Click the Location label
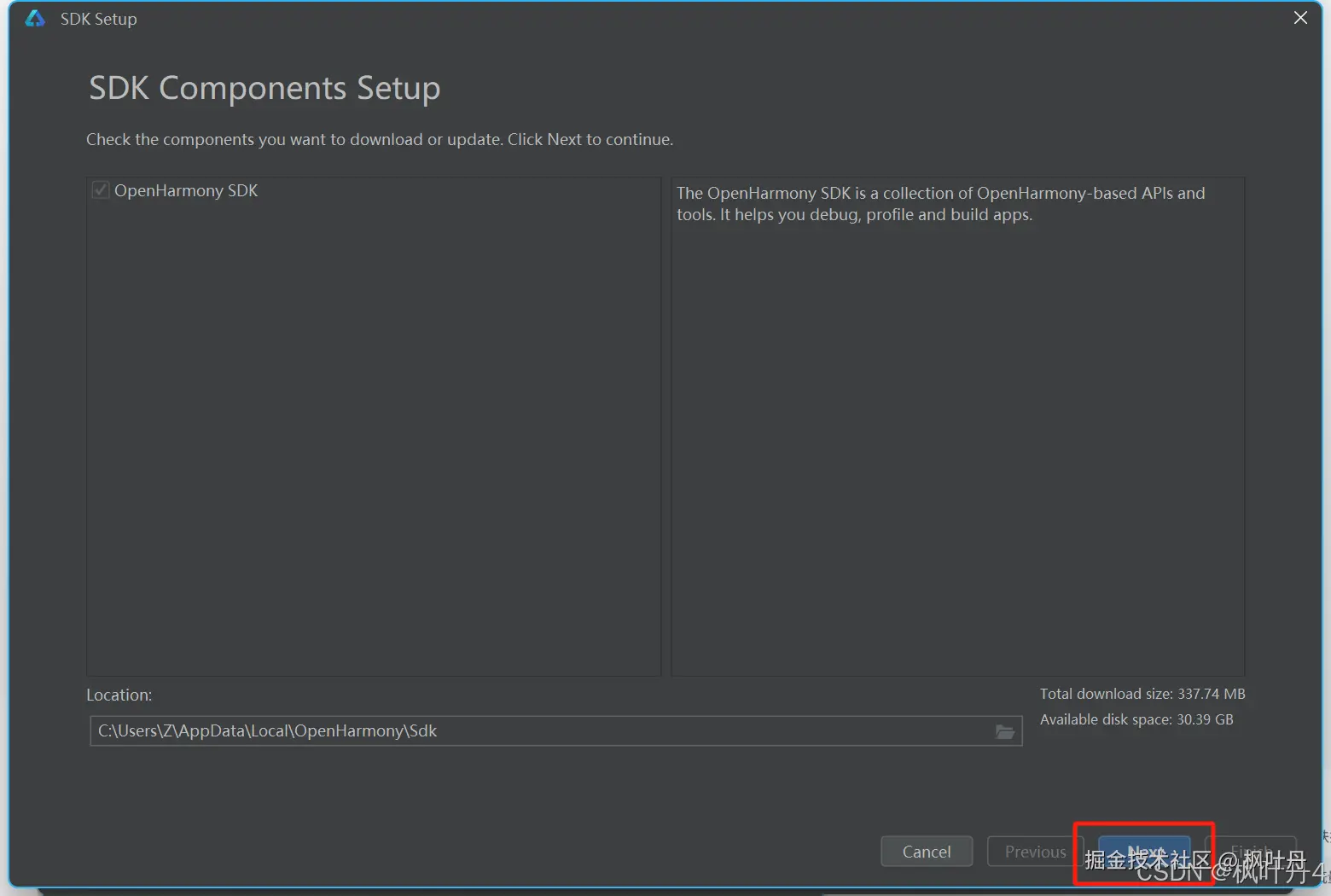Viewport: 1331px width, 896px height. [119, 695]
